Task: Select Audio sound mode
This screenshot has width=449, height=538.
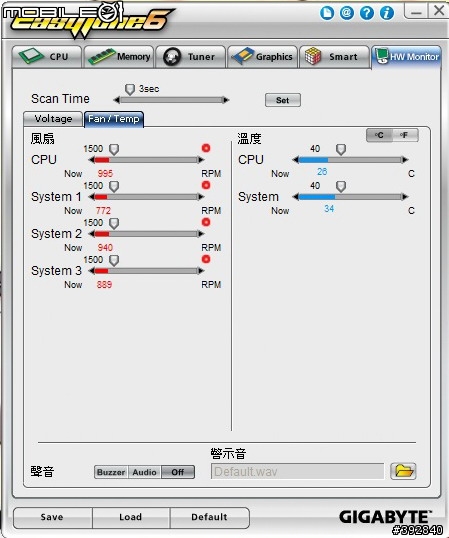Action: (x=144, y=472)
